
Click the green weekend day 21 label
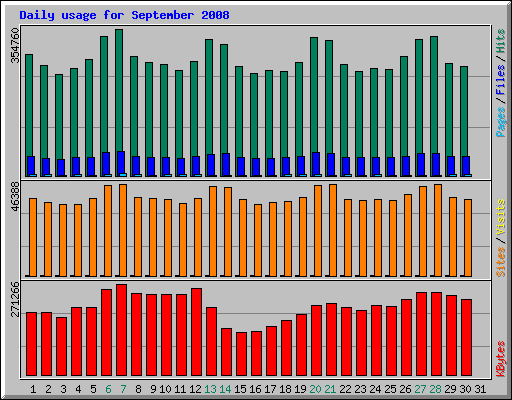point(330,389)
